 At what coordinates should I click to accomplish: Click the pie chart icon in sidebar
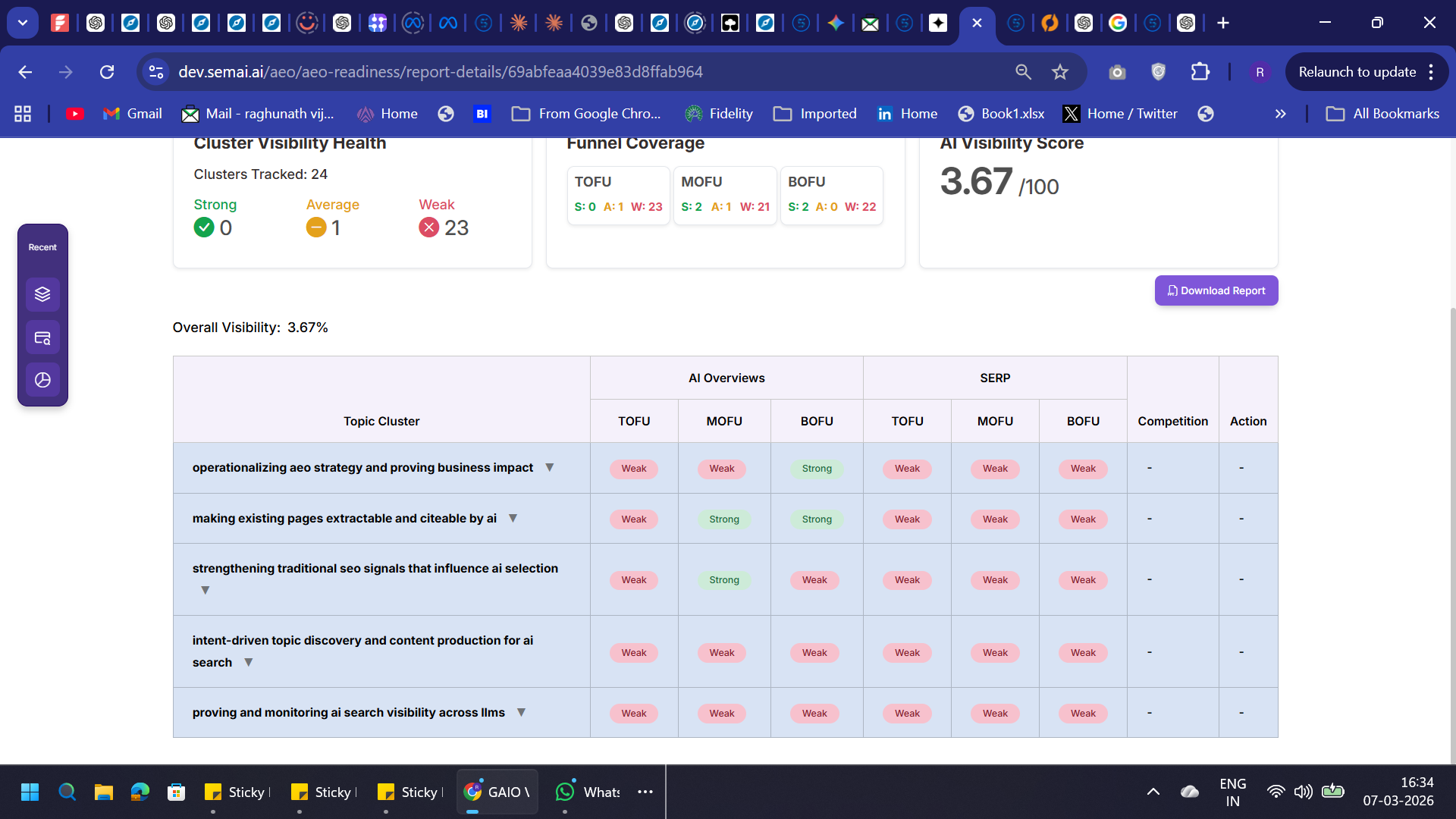[42, 380]
